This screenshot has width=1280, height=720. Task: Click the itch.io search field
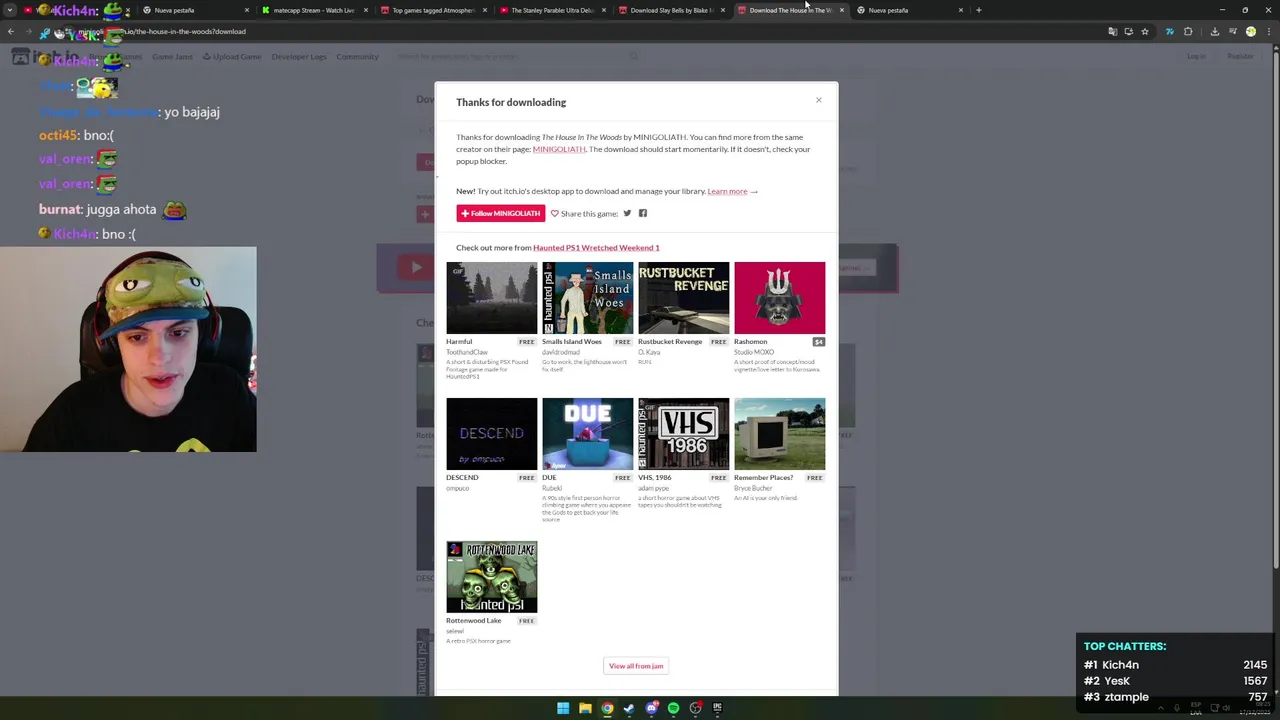pos(515,56)
